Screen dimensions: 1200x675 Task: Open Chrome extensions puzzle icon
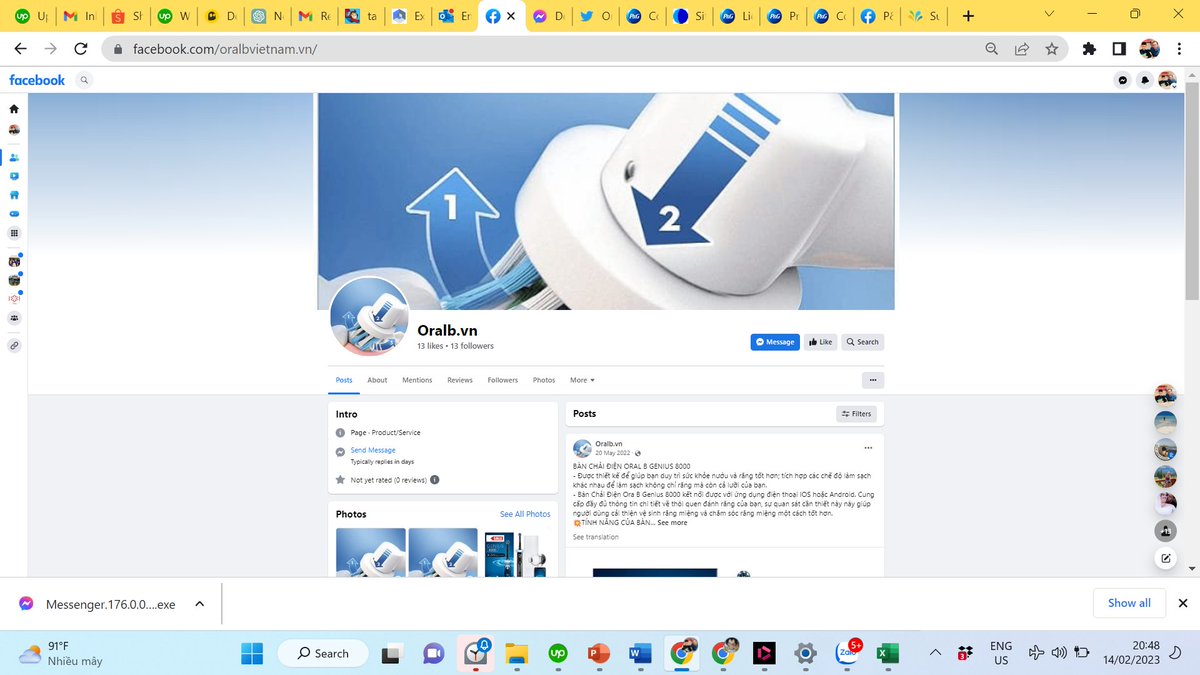click(x=1090, y=48)
